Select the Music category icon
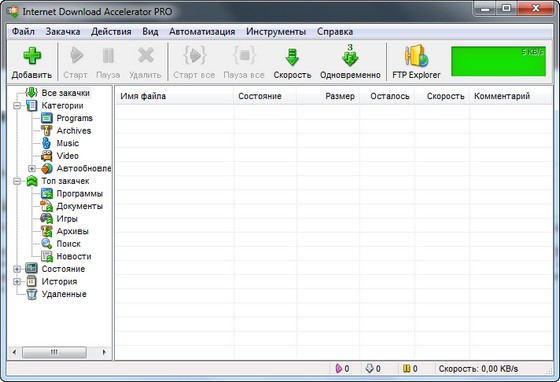Image resolution: width=560 pixels, height=382 pixels. pos(46,143)
